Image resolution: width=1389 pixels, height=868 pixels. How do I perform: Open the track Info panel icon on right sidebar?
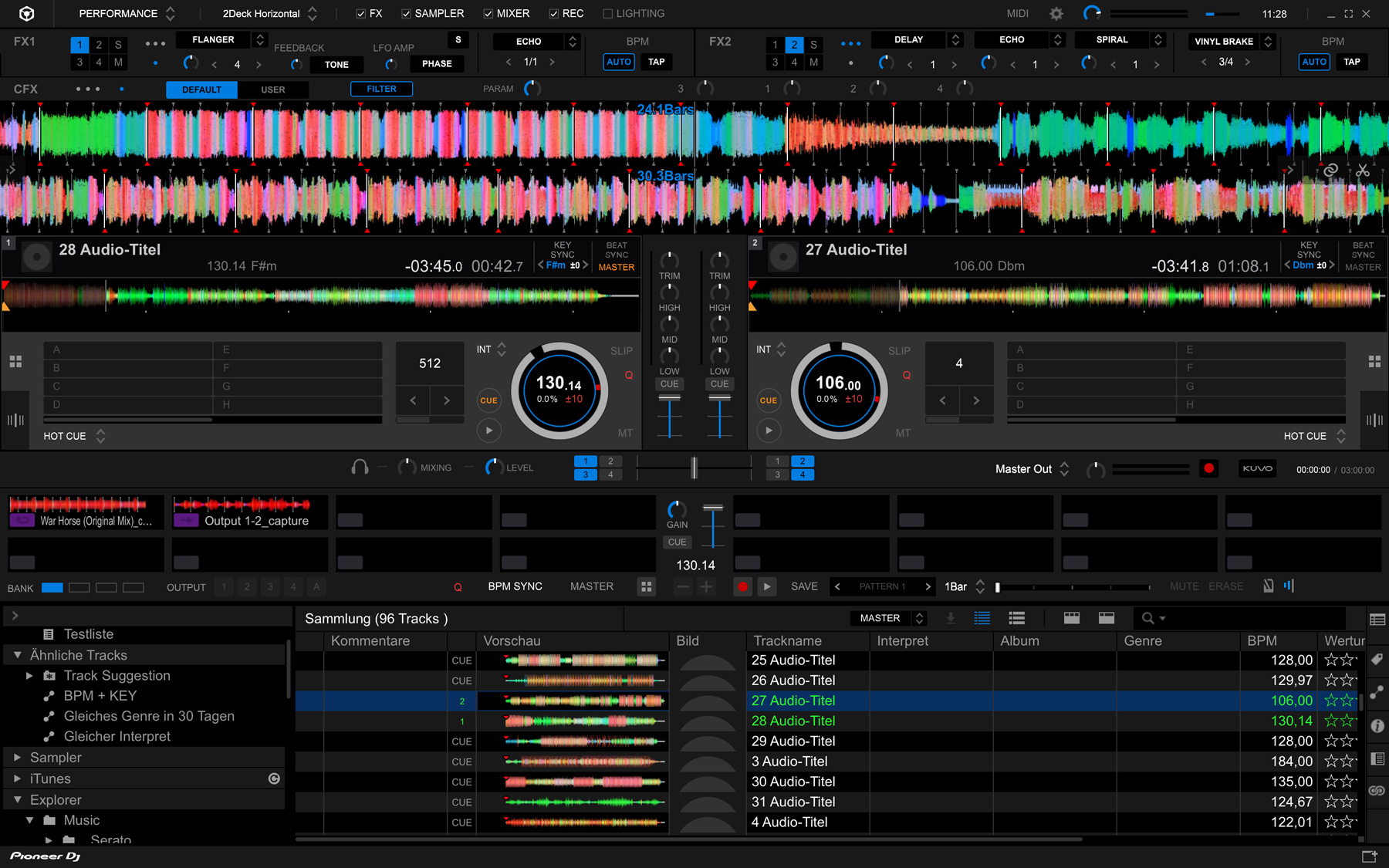(1377, 725)
